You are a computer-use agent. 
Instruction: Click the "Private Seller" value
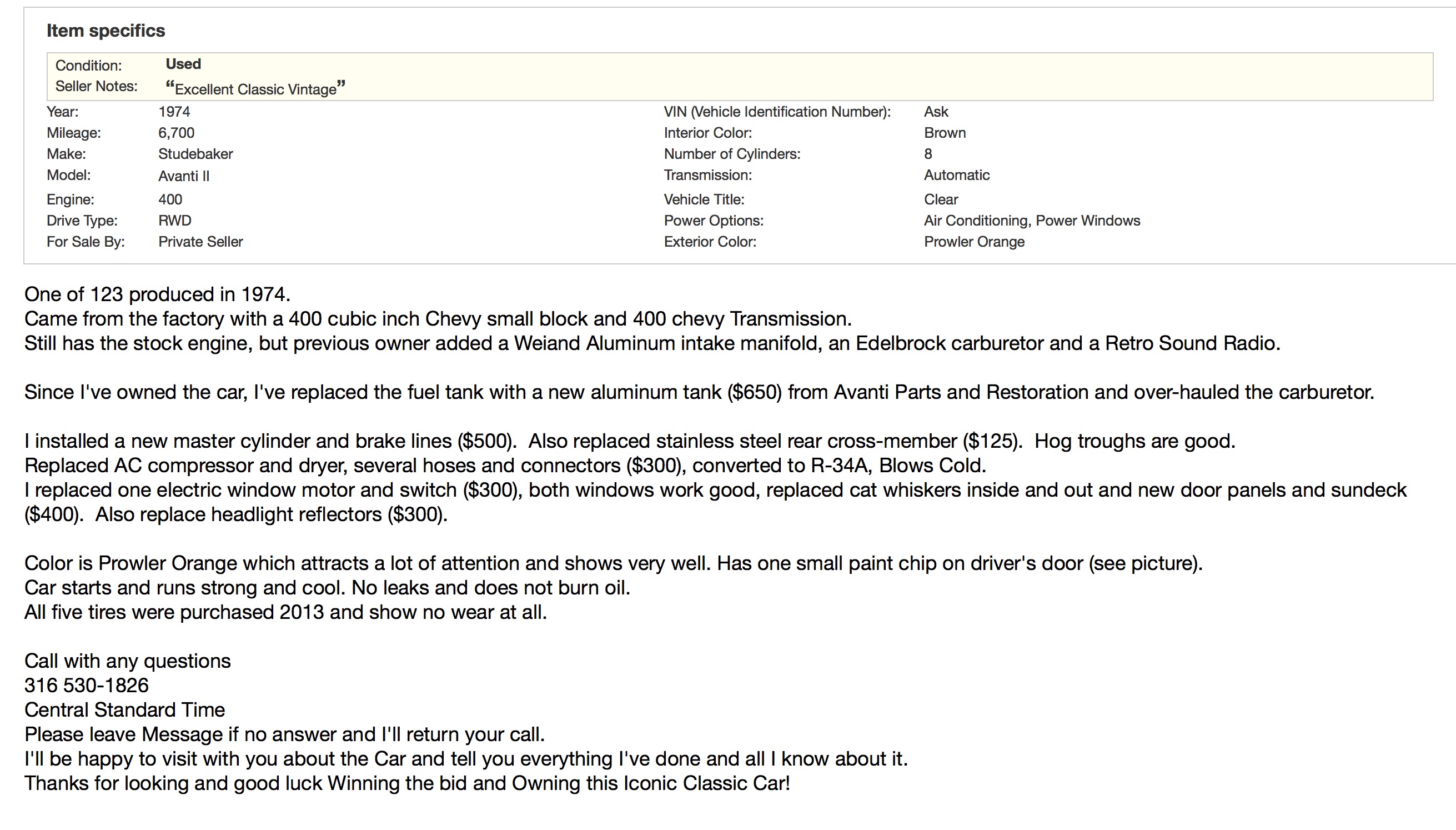200,242
